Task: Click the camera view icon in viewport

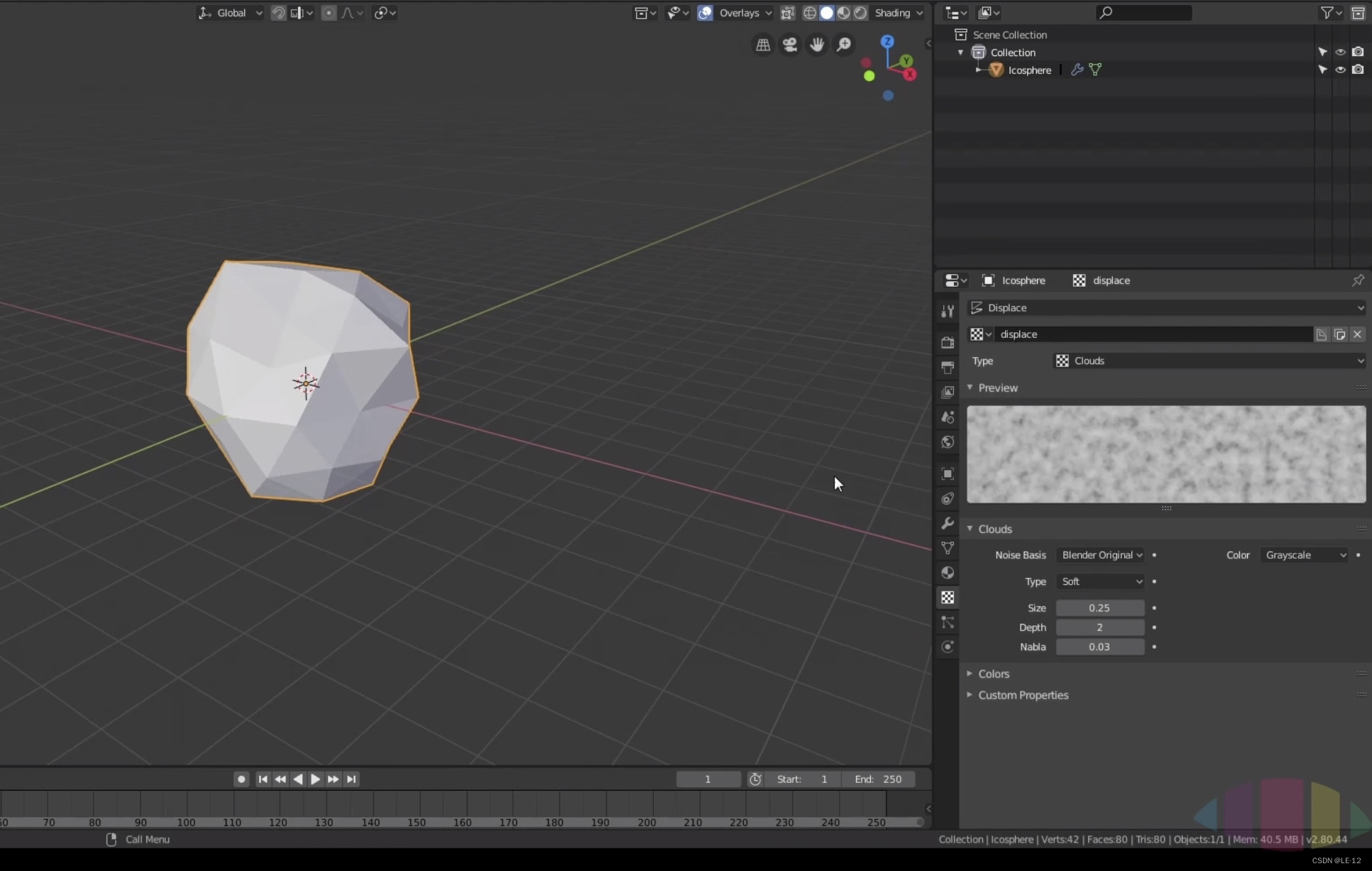Action: tap(790, 45)
